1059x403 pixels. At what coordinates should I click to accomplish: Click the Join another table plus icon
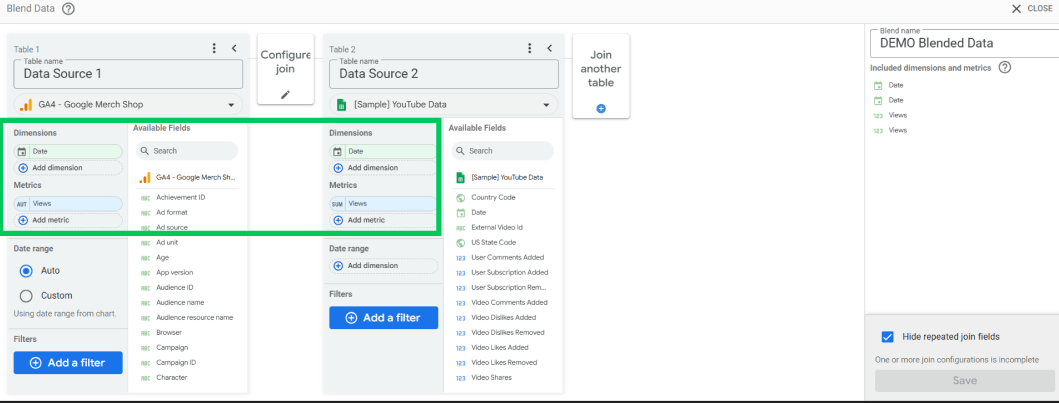(x=601, y=108)
